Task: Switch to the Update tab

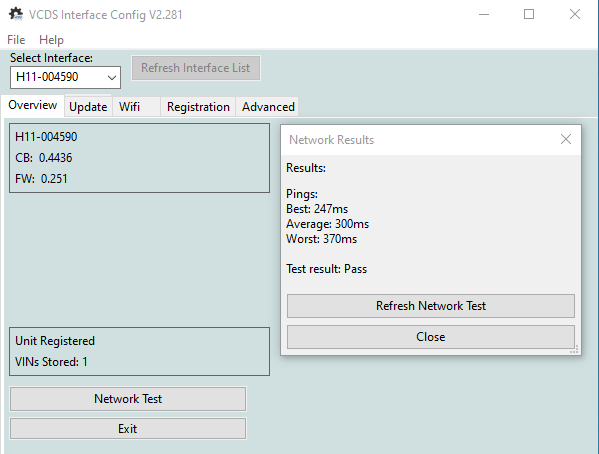Action: [x=88, y=107]
